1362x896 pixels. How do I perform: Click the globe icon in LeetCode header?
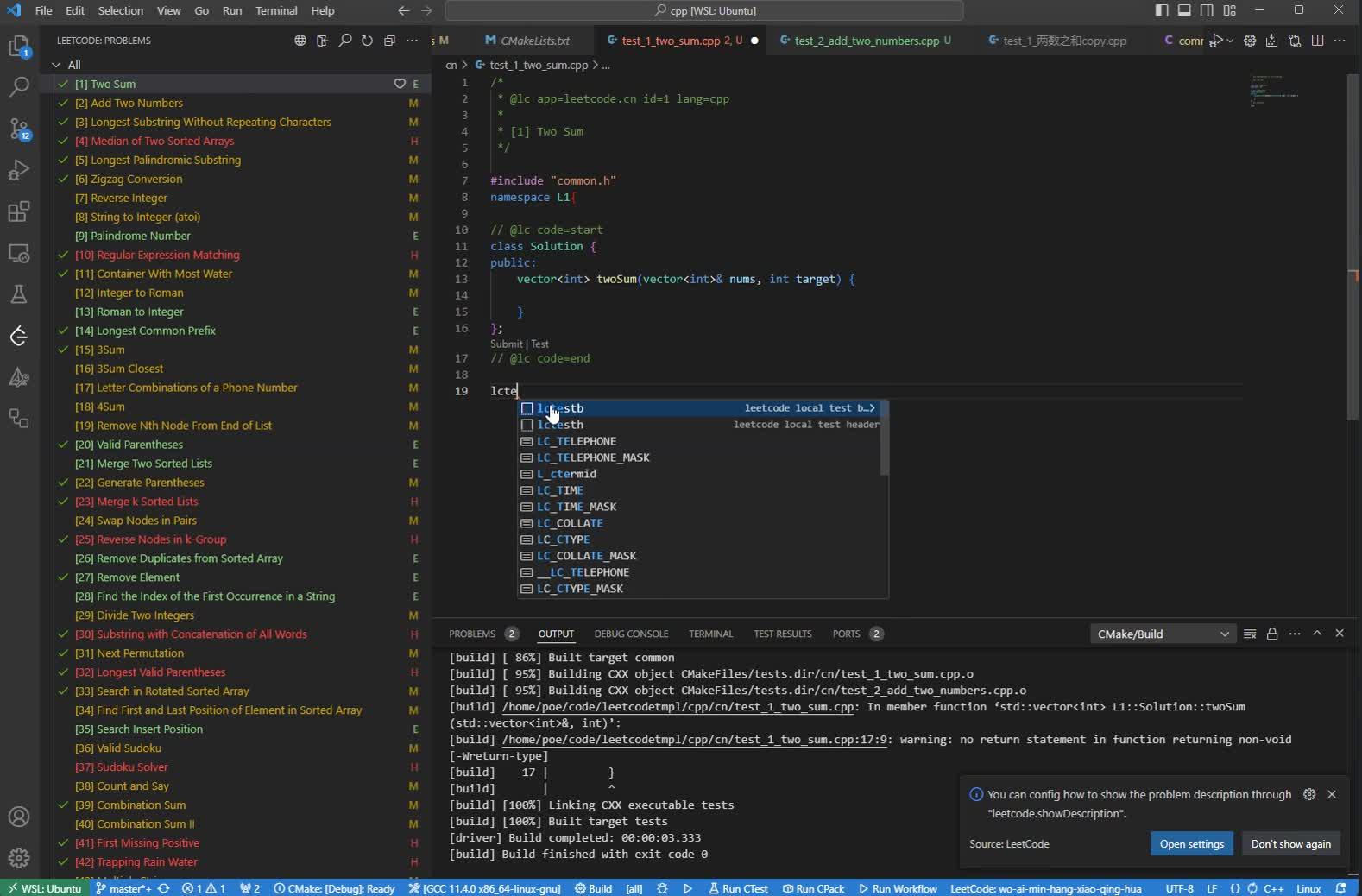coord(300,41)
